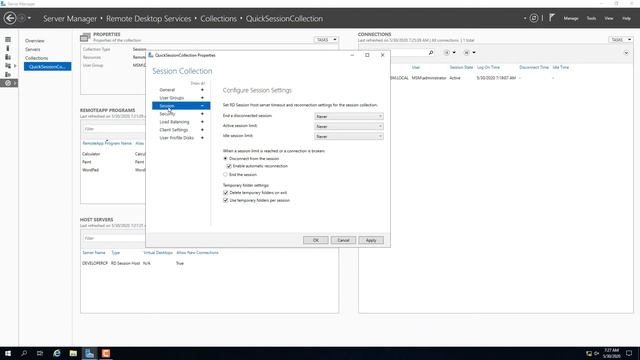Open the View menu
The height and width of the screenshot is (360, 640).
click(609, 18)
